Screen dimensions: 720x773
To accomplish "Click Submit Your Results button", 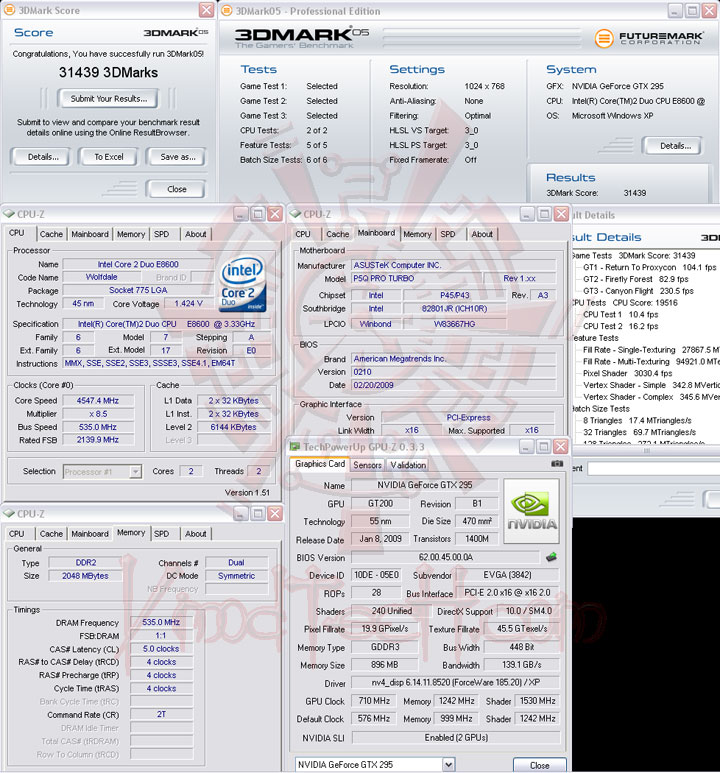I will click(108, 99).
